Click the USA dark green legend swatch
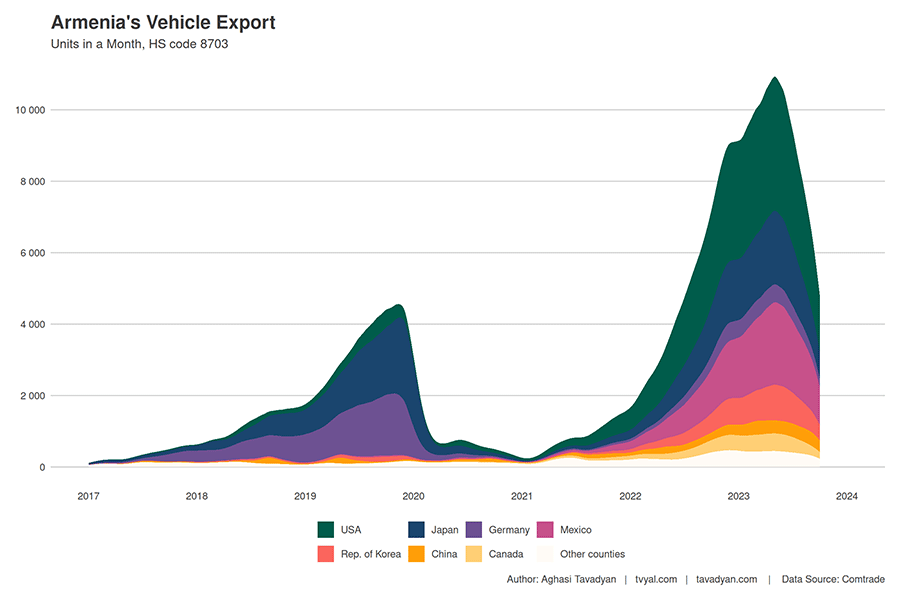 point(325,529)
